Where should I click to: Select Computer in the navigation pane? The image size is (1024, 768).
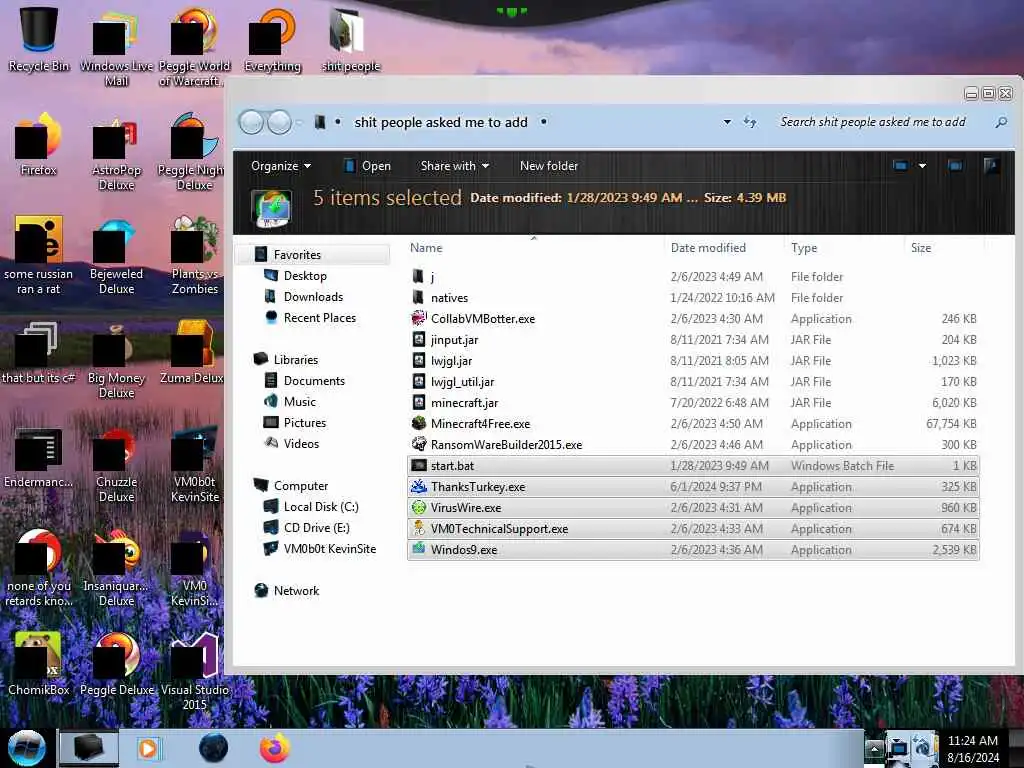[300, 486]
